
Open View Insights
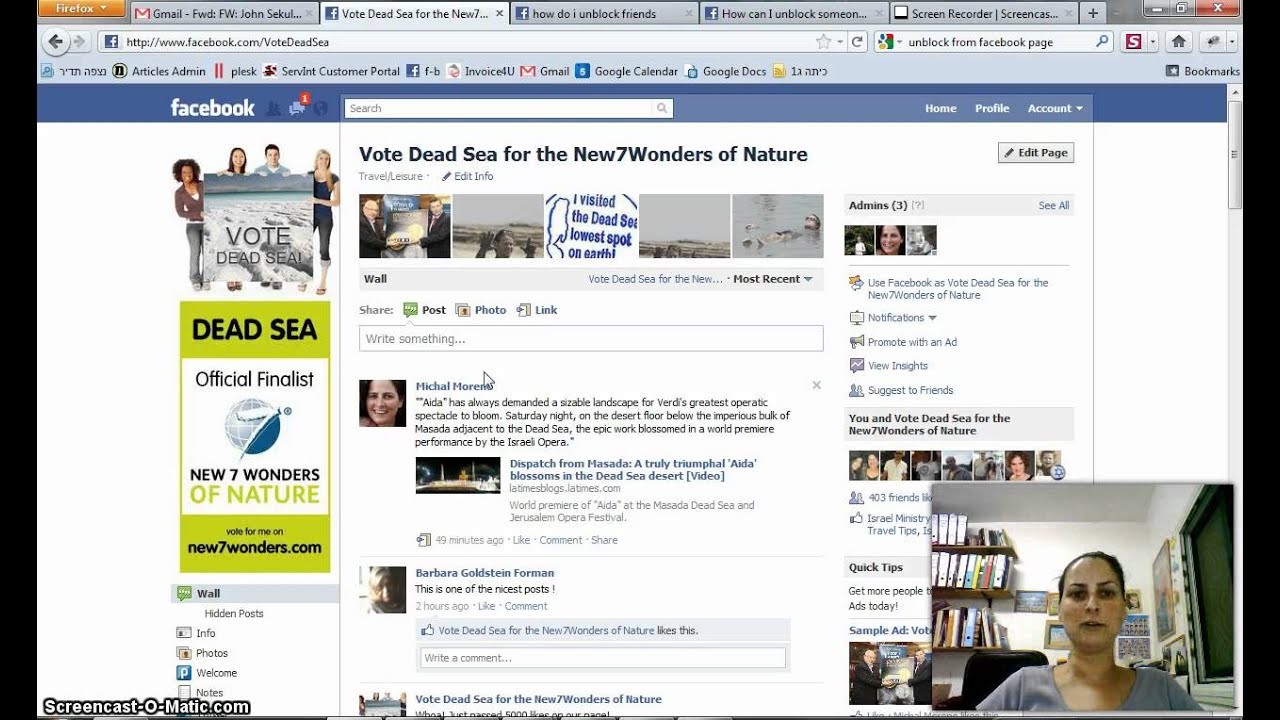(897, 366)
